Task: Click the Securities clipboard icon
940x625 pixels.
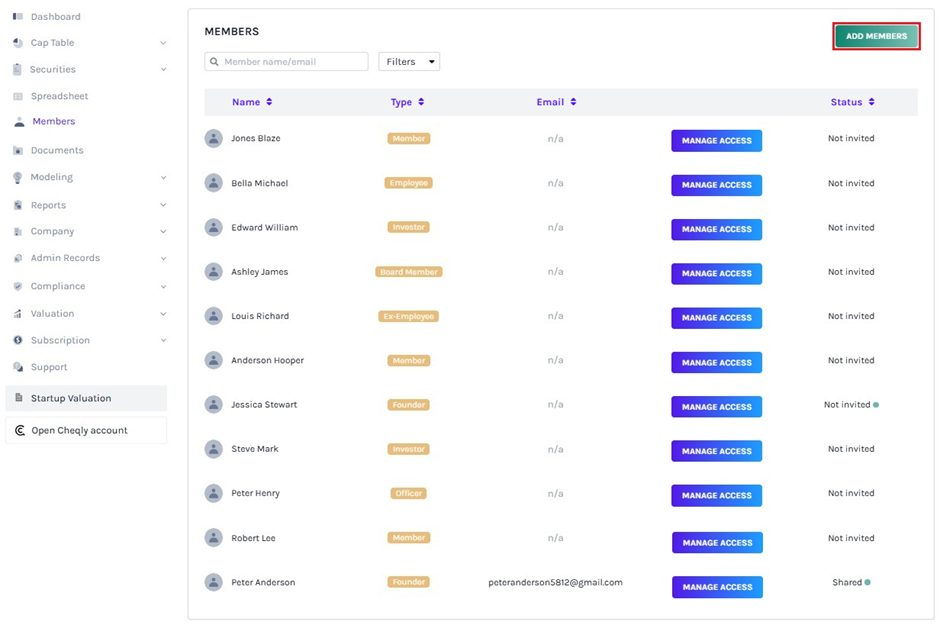Action: [x=18, y=70]
